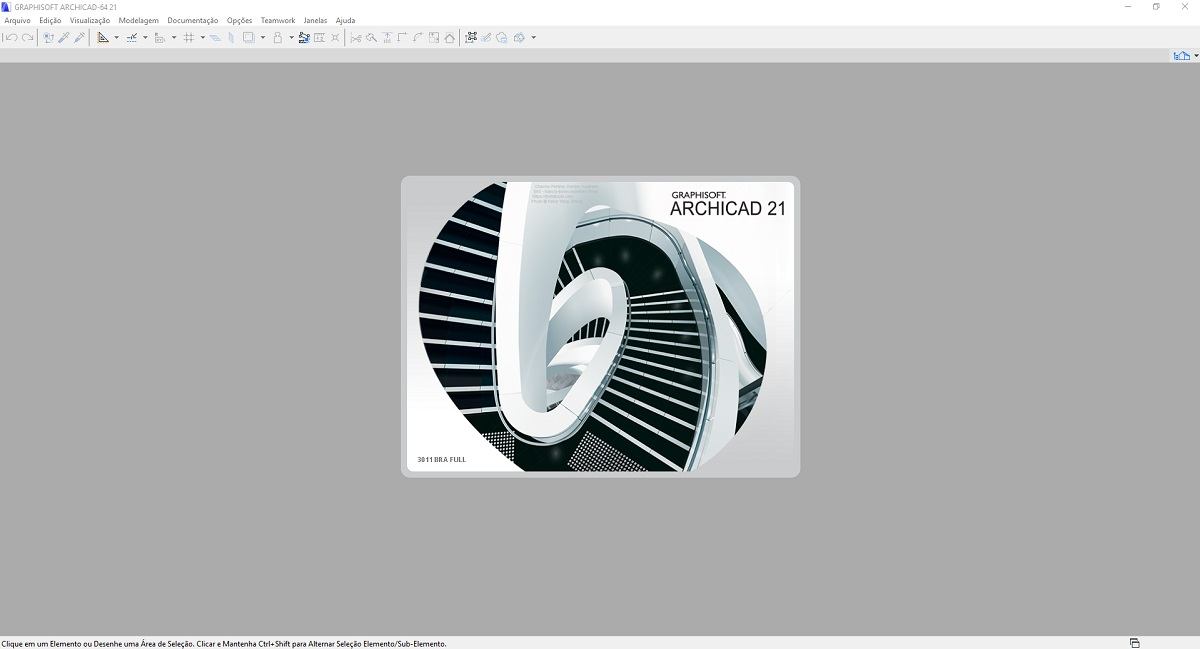Image resolution: width=1200 pixels, height=649 pixels.
Task: Expand the Ruler options dropdown arrow
Action: click(174, 38)
